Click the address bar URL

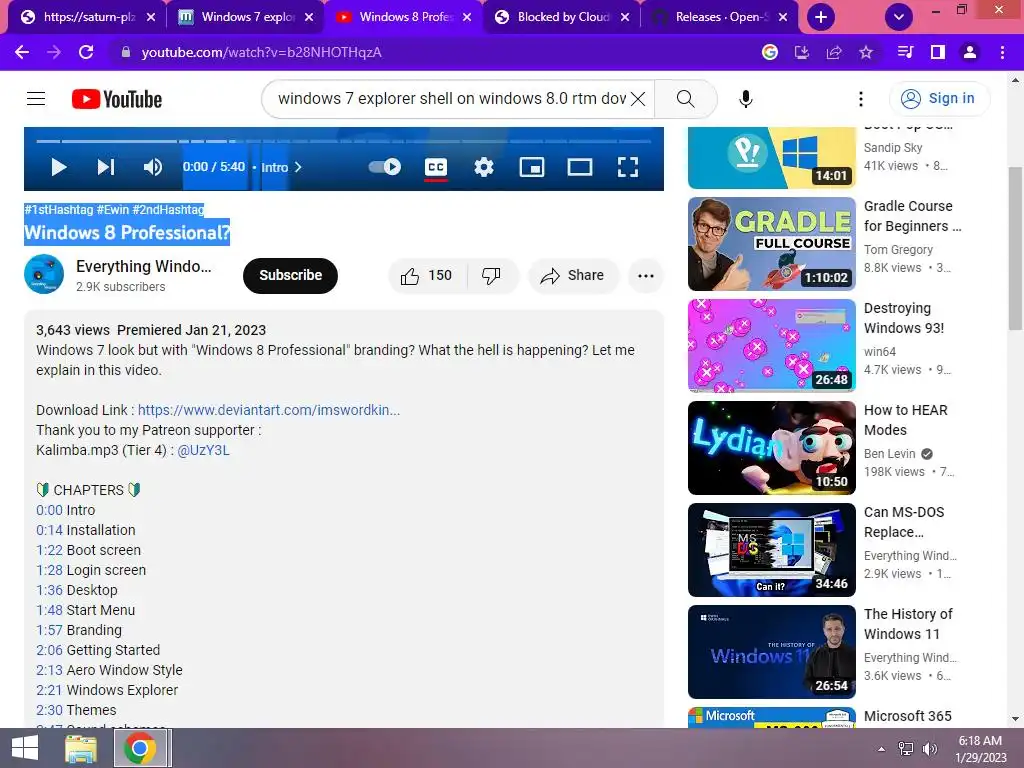point(261,52)
